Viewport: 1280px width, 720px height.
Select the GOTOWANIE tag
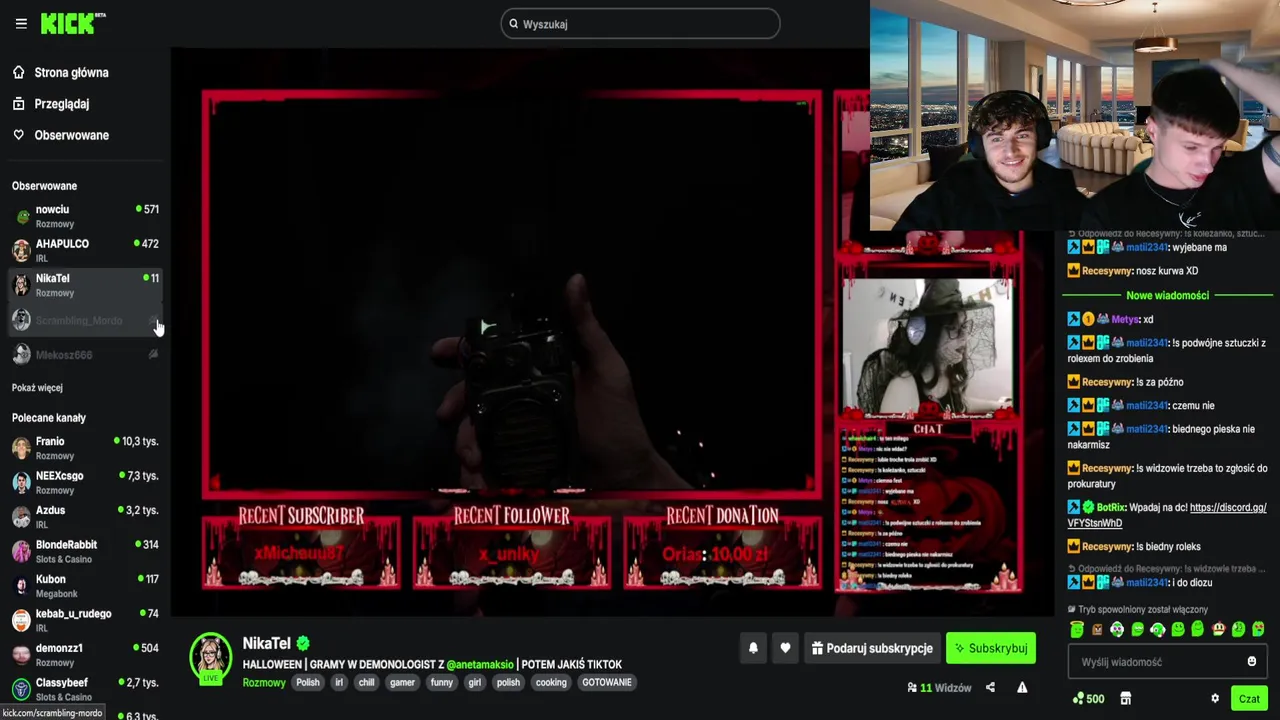pyautogui.click(x=607, y=682)
